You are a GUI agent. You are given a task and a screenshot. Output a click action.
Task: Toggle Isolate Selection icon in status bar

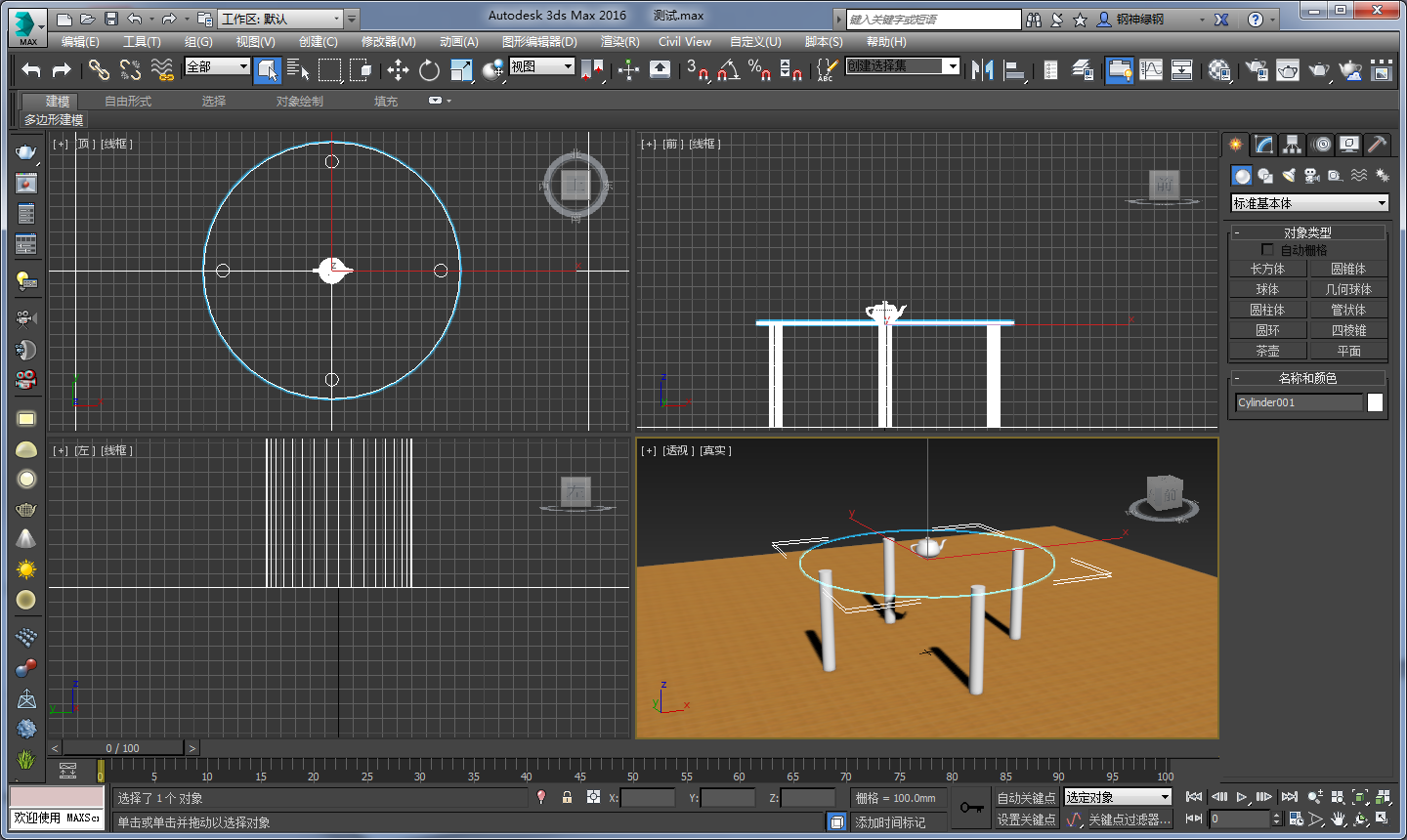coord(541,797)
